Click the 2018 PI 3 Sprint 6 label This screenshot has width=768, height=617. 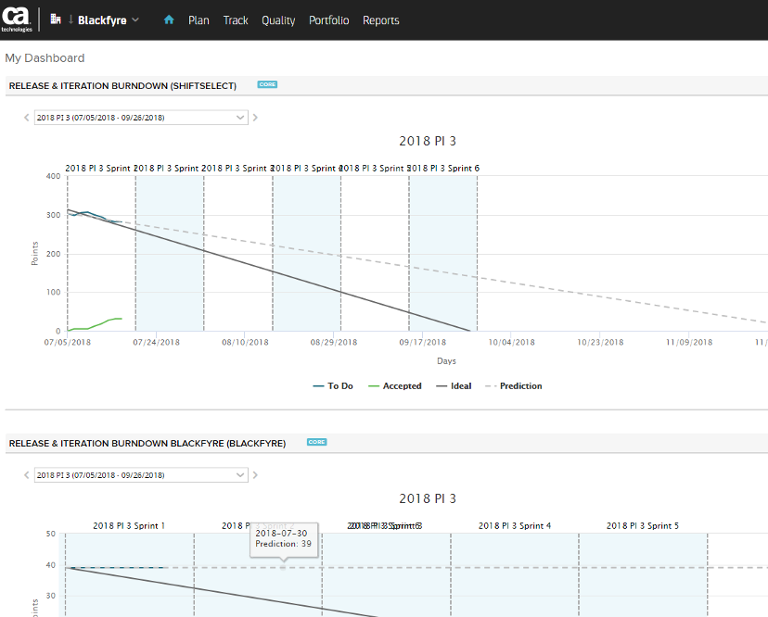[444, 168]
